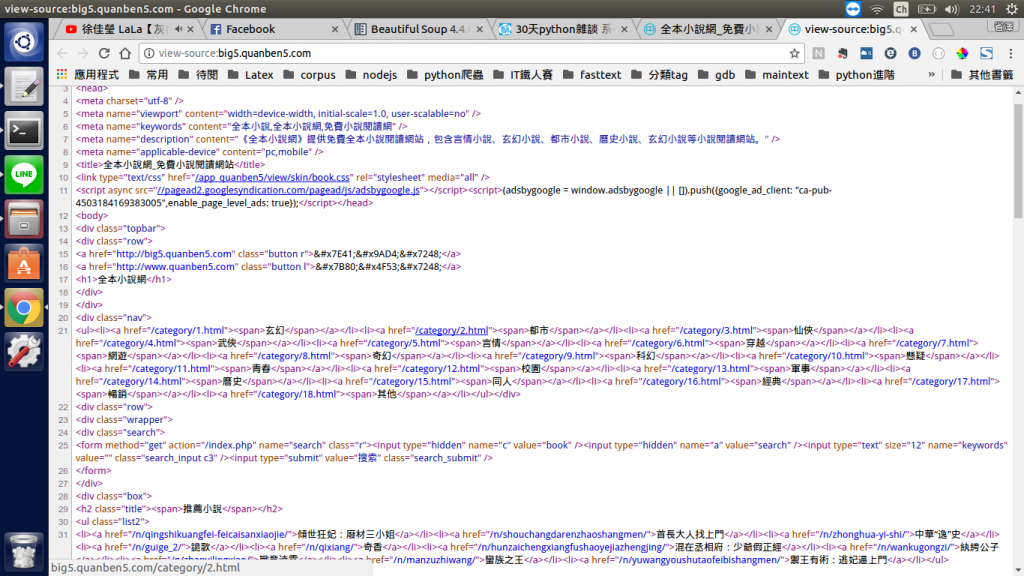Open the nodejs bookmark folder
The width and height of the screenshot is (1024, 576).
click(x=371, y=74)
